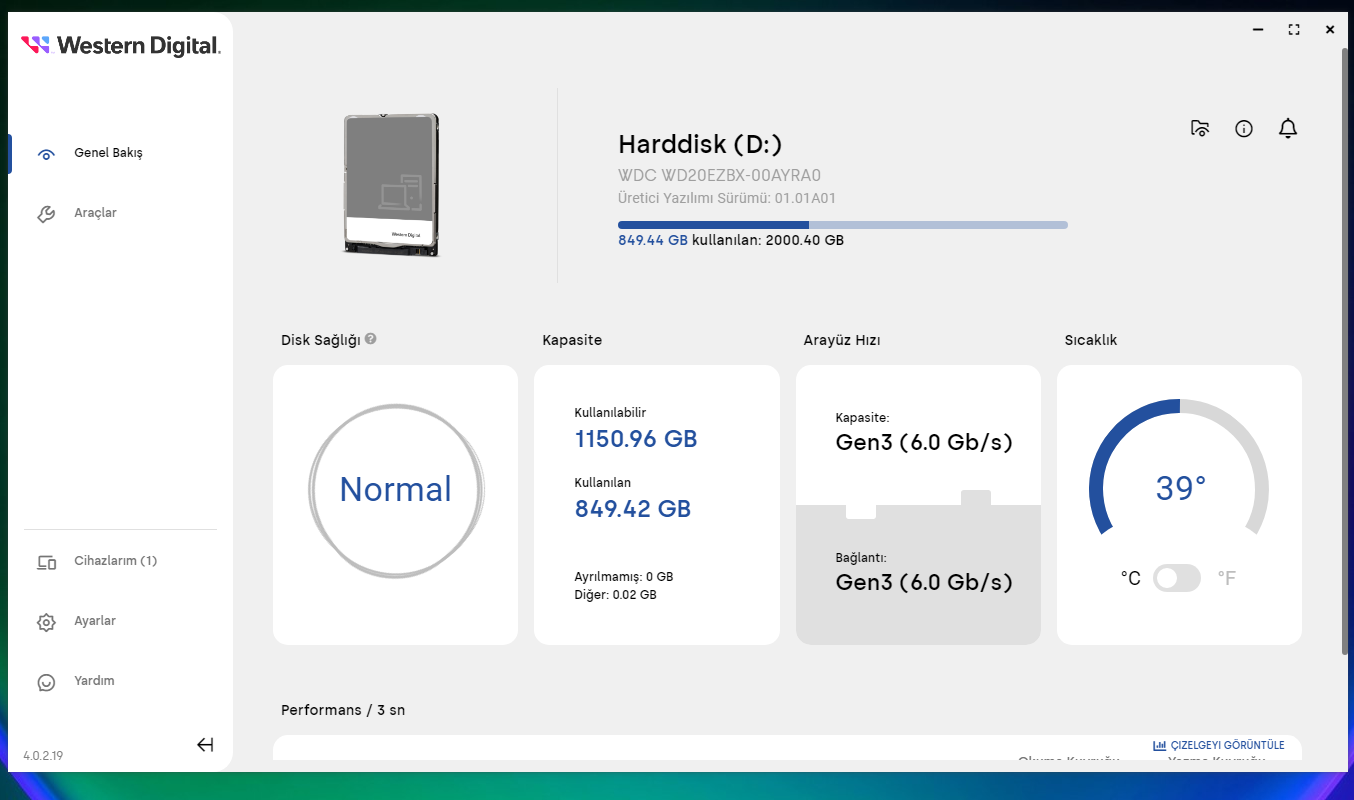Click the Western Digital logo
This screenshot has width=1354, height=800.
(x=121, y=45)
